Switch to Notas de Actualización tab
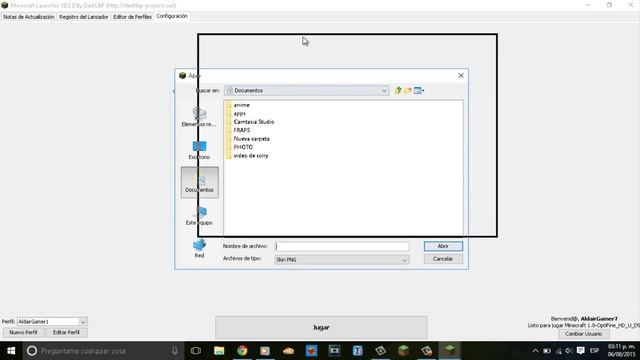 click(x=29, y=17)
